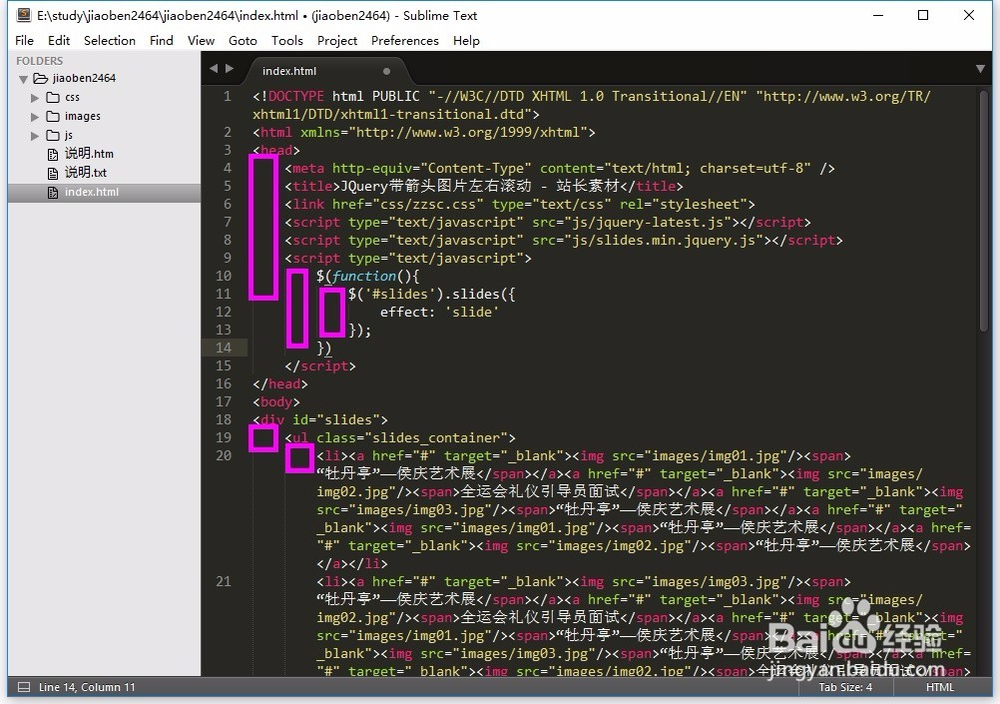Click line number 20 in the gutter
The height and width of the screenshot is (704, 1000).
click(223, 456)
